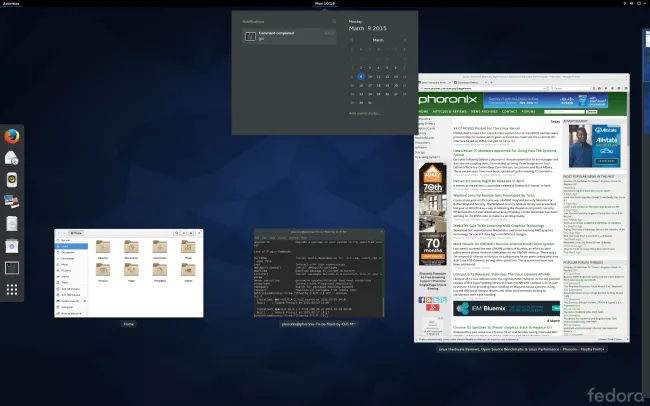Open the Public folder in Files window
The height and width of the screenshot is (406, 650).
click(131, 272)
